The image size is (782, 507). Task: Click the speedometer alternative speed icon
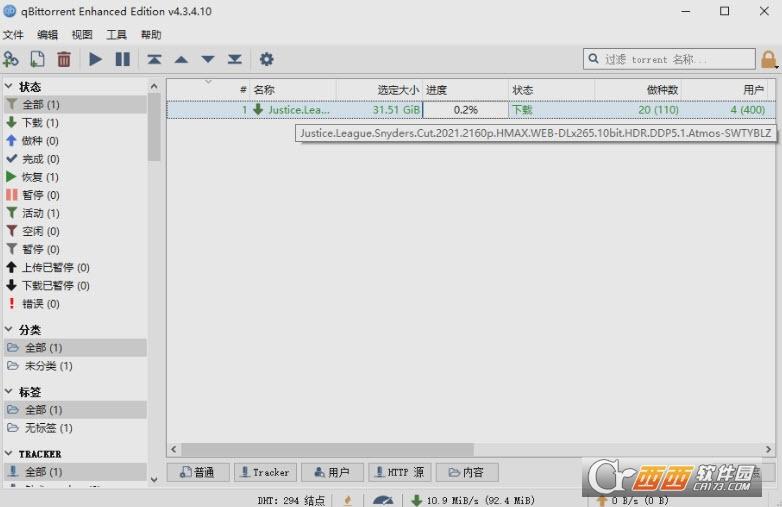tap(383, 500)
